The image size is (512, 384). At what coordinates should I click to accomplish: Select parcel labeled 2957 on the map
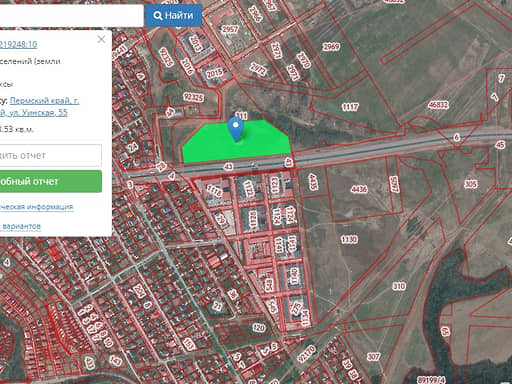point(230,29)
